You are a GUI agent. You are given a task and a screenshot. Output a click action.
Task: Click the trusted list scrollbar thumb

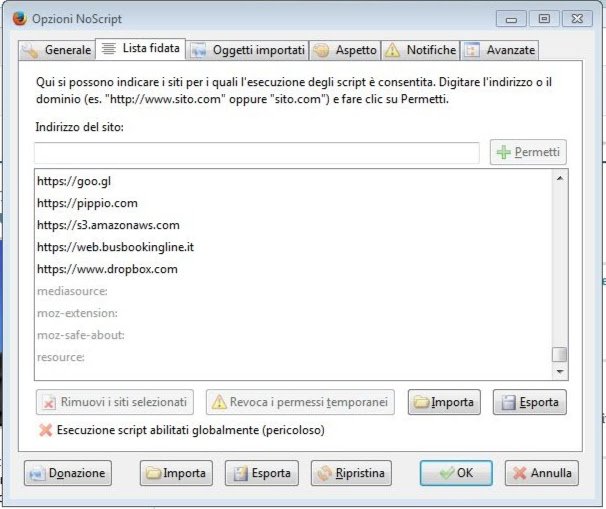coord(560,354)
